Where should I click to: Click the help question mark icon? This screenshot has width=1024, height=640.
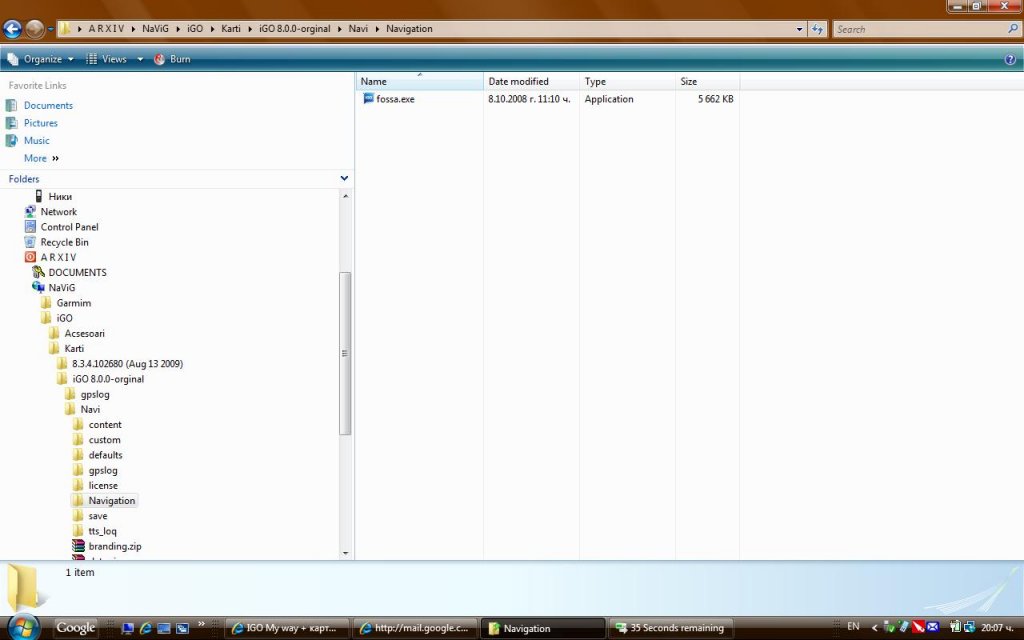tap(1010, 60)
